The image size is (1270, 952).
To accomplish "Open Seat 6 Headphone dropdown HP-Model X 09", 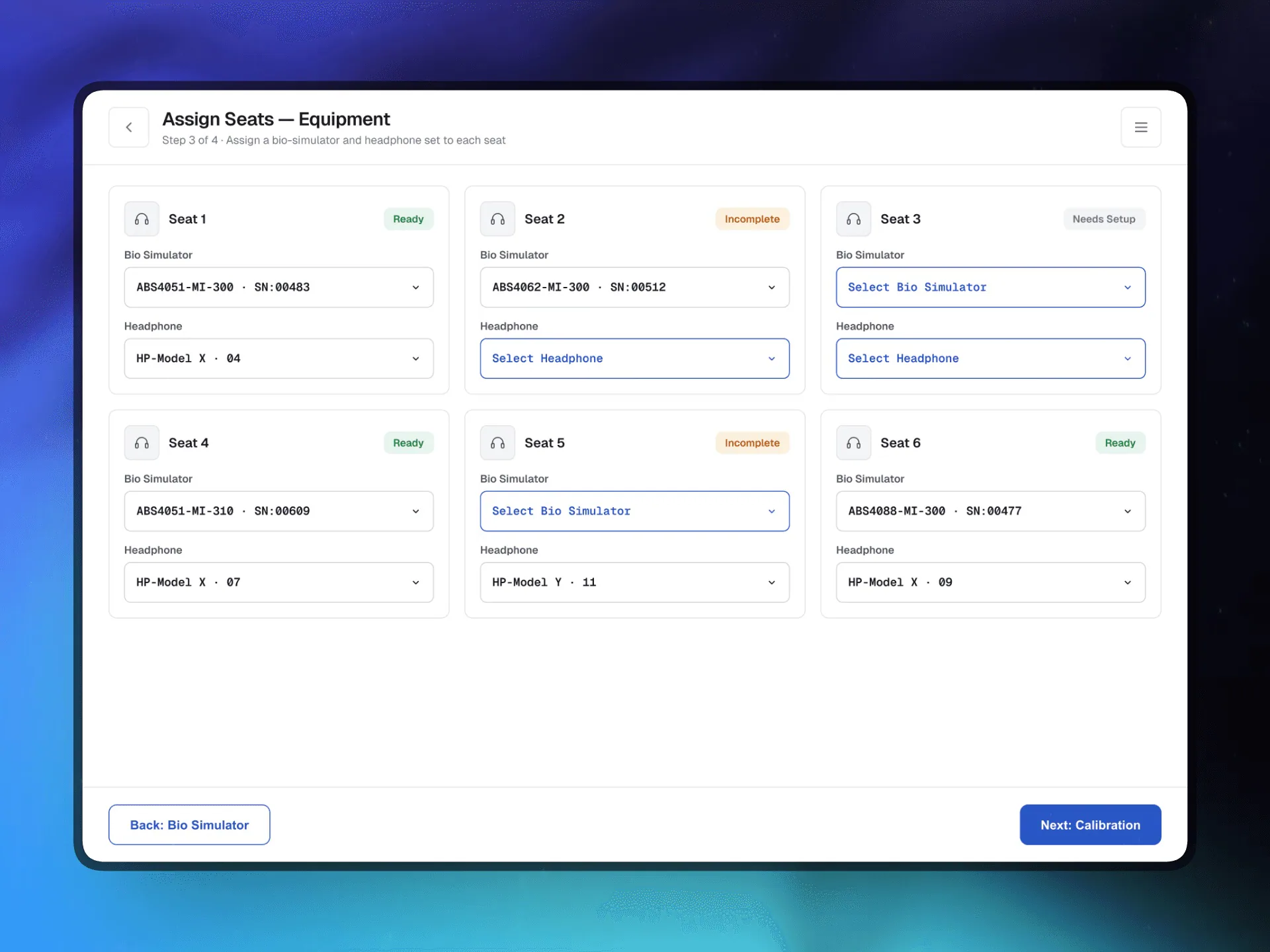I will click(990, 582).
